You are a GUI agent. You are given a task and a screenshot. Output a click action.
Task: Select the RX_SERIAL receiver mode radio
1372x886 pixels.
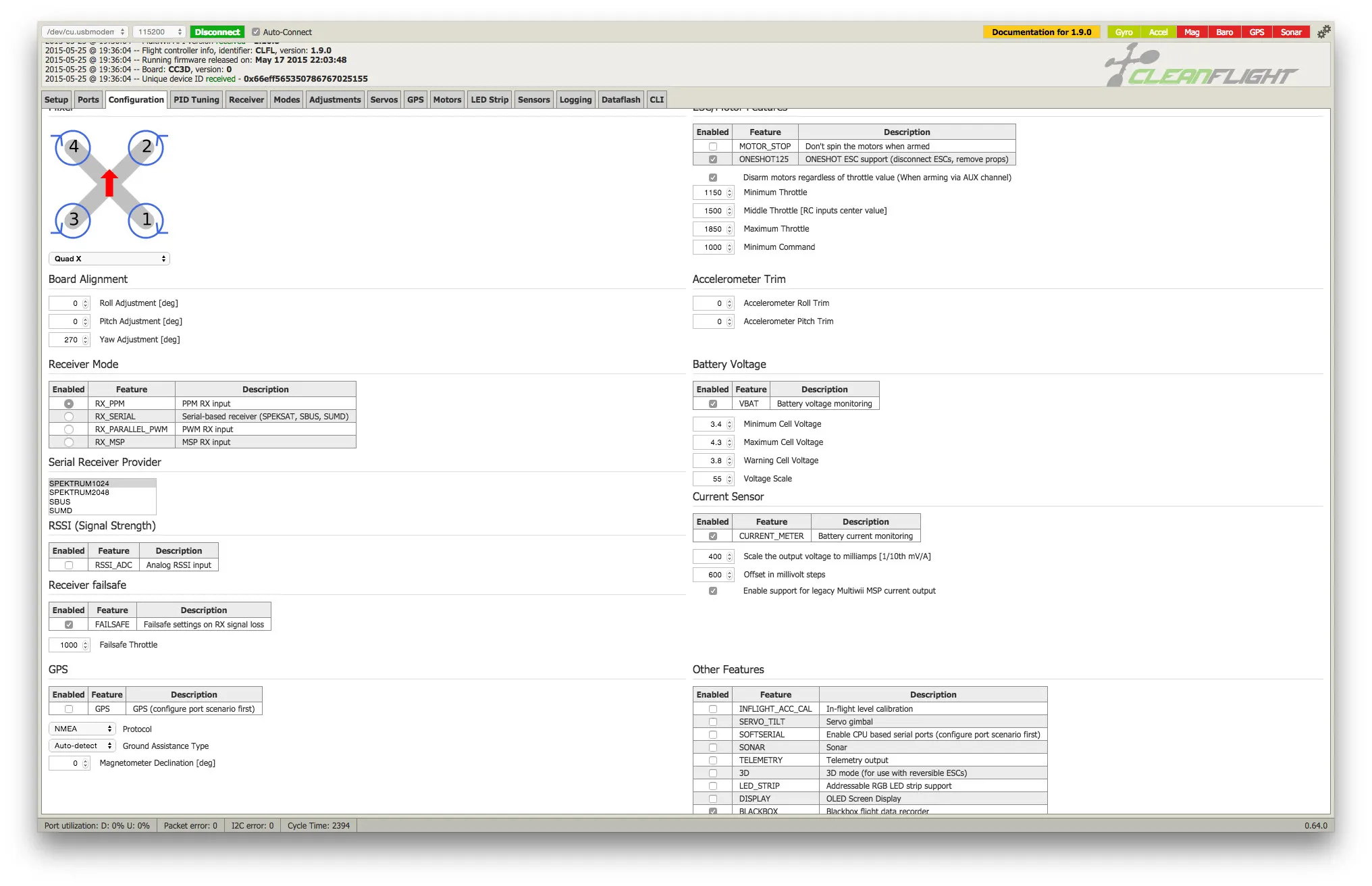pyautogui.click(x=69, y=417)
